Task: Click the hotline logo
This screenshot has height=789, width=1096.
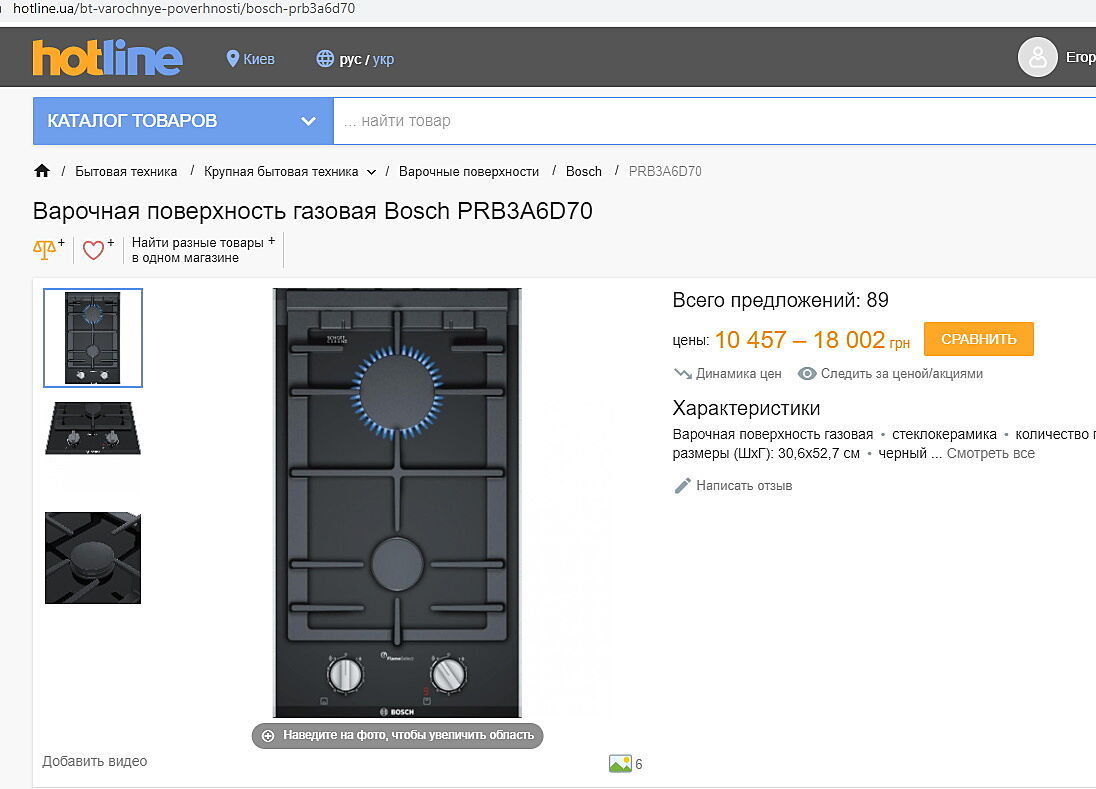Action: 107,58
